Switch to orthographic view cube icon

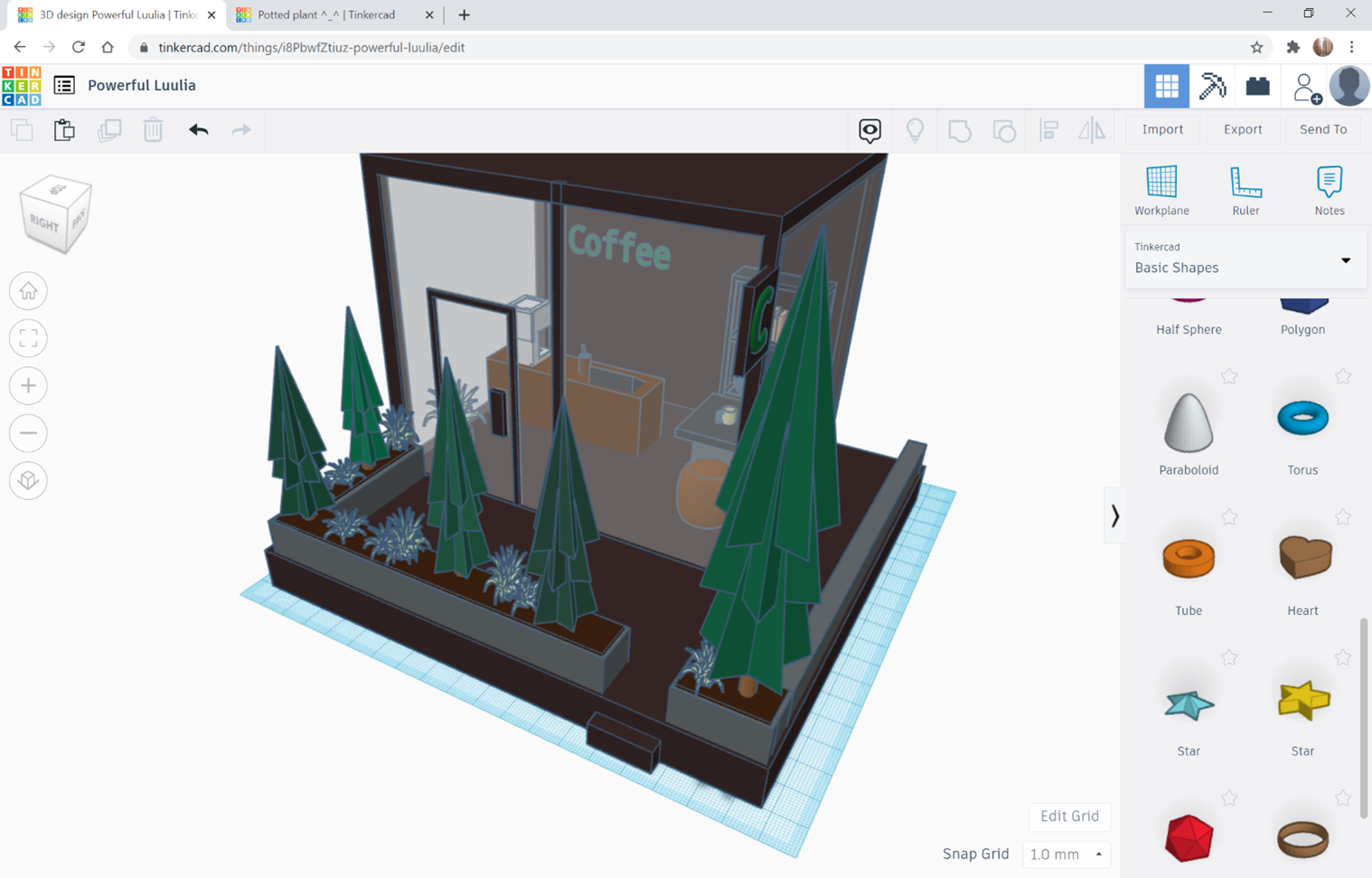28,480
